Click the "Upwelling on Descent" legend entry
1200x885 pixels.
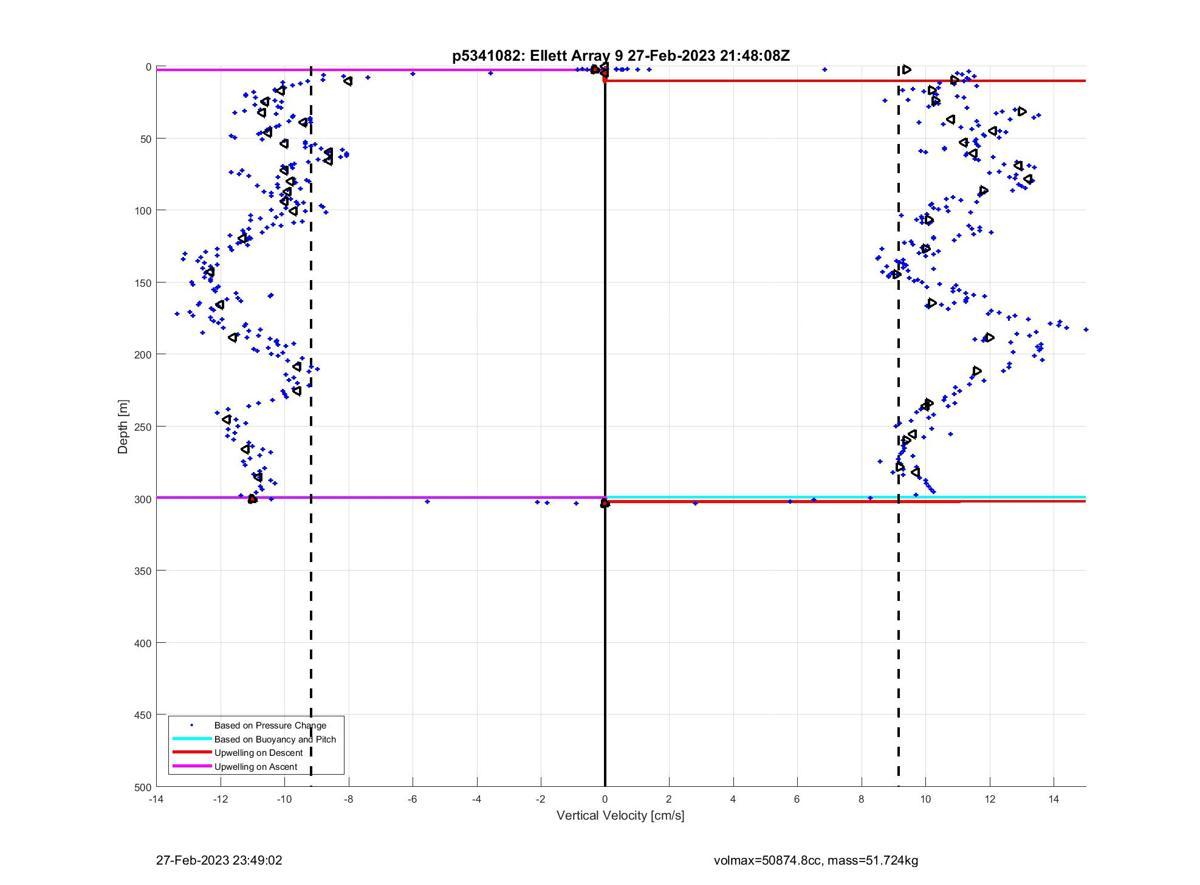coord(260,753)
